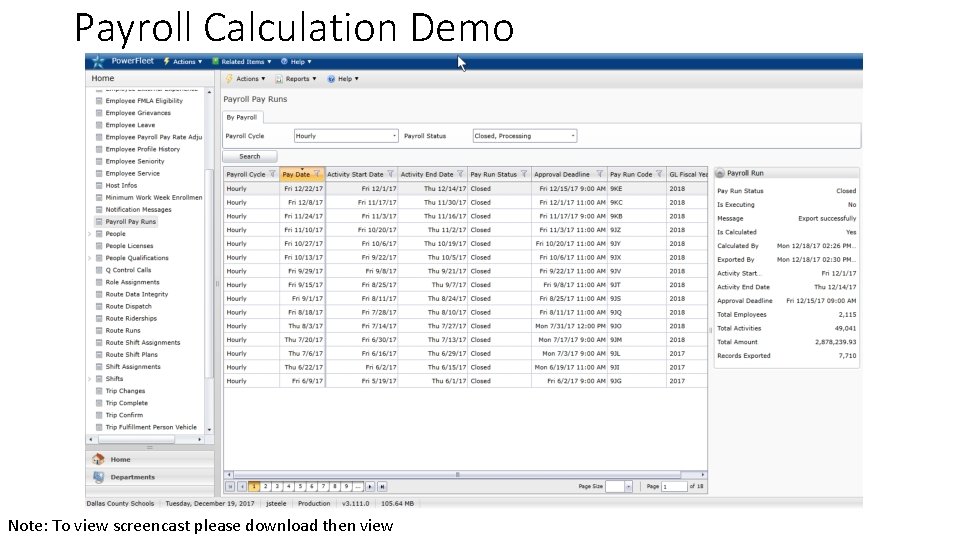Screen dimensions: 960x540
Task: Click the Route Dispatch icon
Action: (x=99, y=306)
